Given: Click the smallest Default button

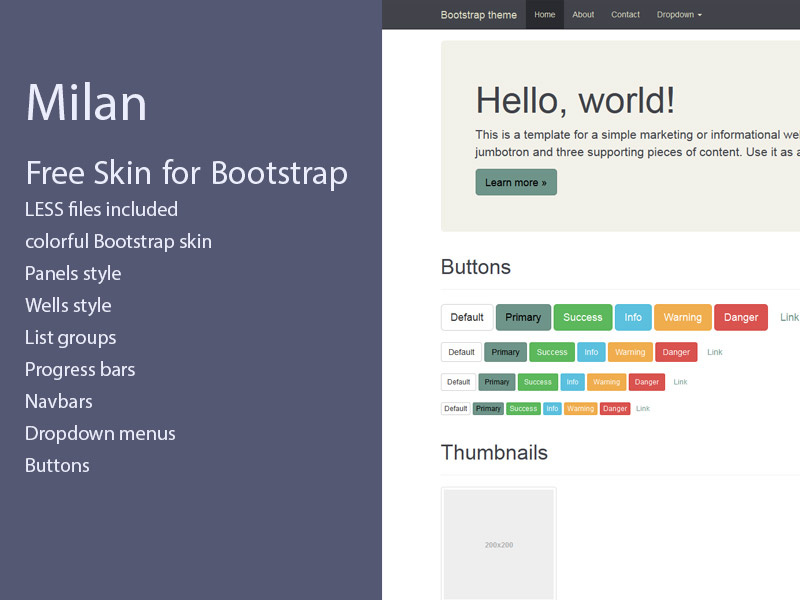Looking at the screenshot, I should pos(456,409).
